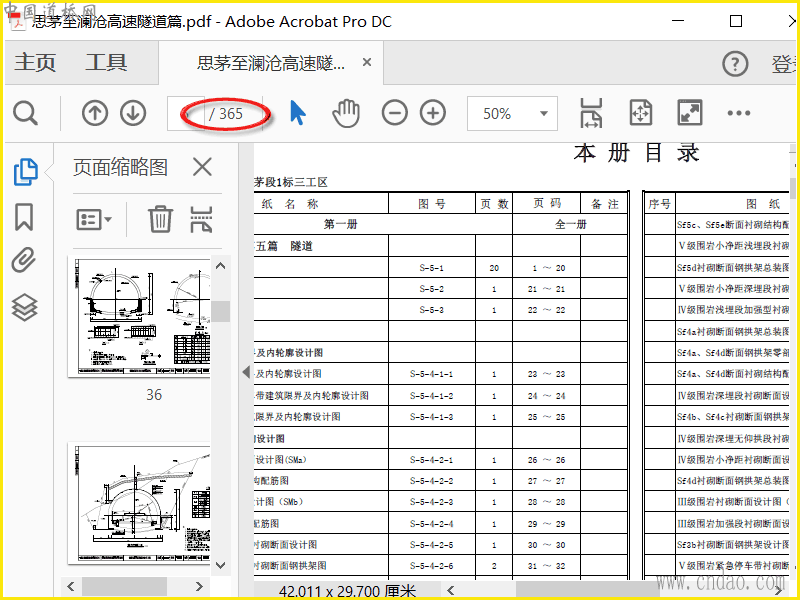The height and width of the screenshot is (600, 800).
Task: Open the layers panel icon
Action: (x=24, y=308)
